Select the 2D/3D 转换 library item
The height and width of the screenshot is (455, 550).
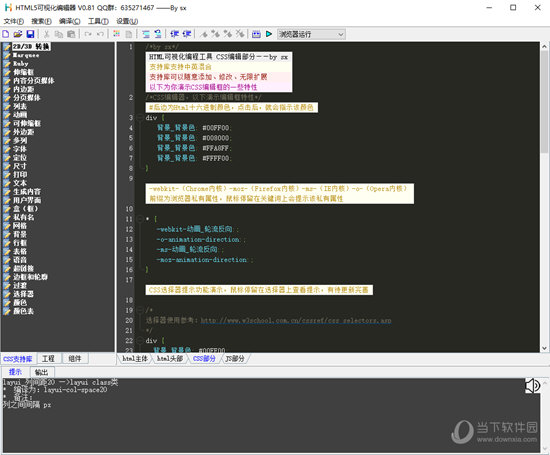31,47
